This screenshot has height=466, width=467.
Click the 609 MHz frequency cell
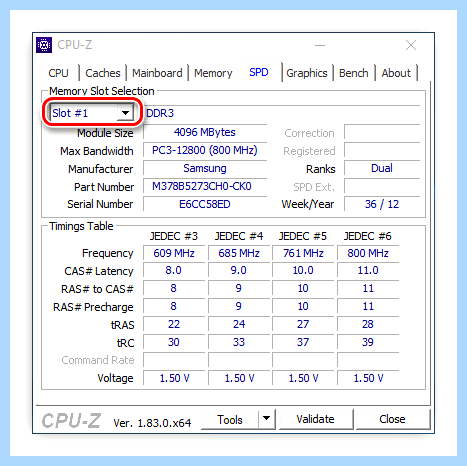click(x=174, y=253)
